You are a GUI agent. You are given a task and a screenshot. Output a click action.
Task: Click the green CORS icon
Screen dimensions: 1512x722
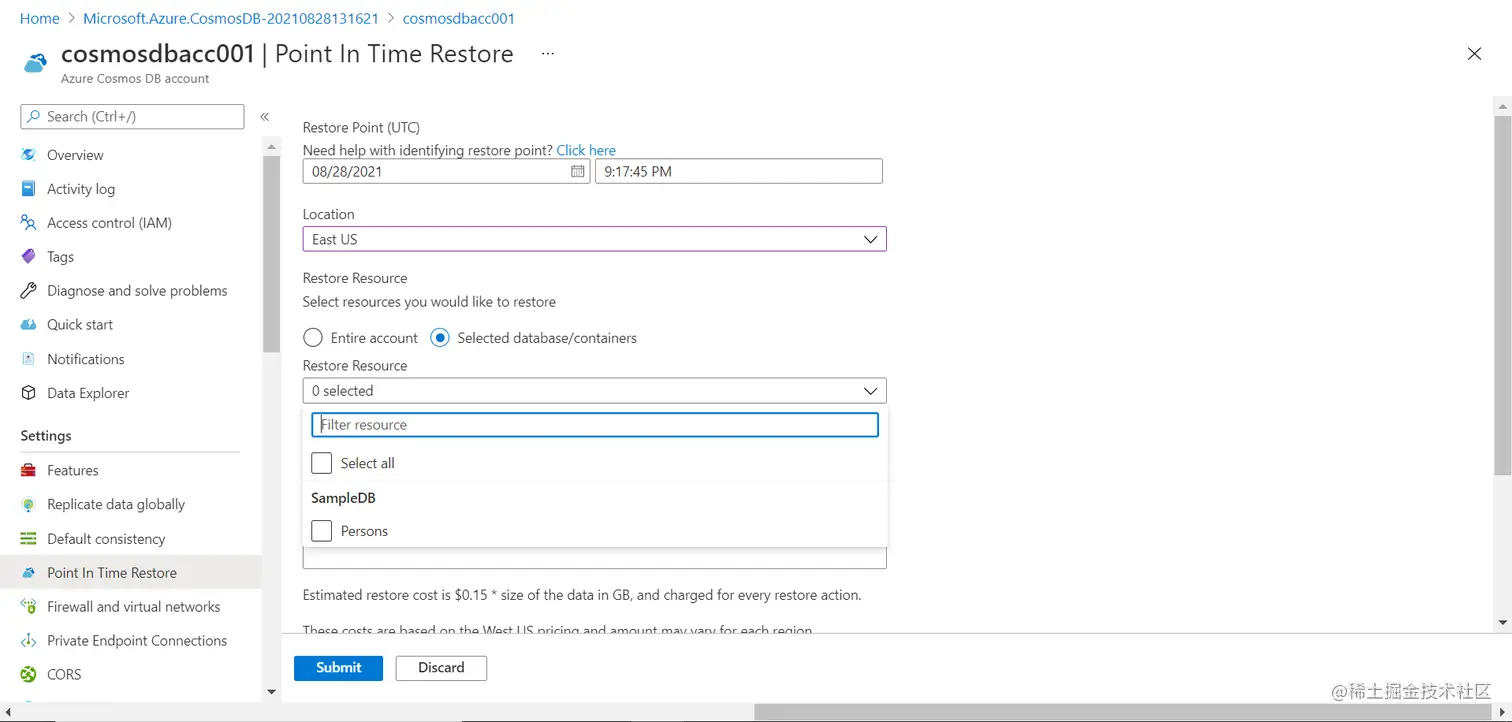[x=29, y=675]
